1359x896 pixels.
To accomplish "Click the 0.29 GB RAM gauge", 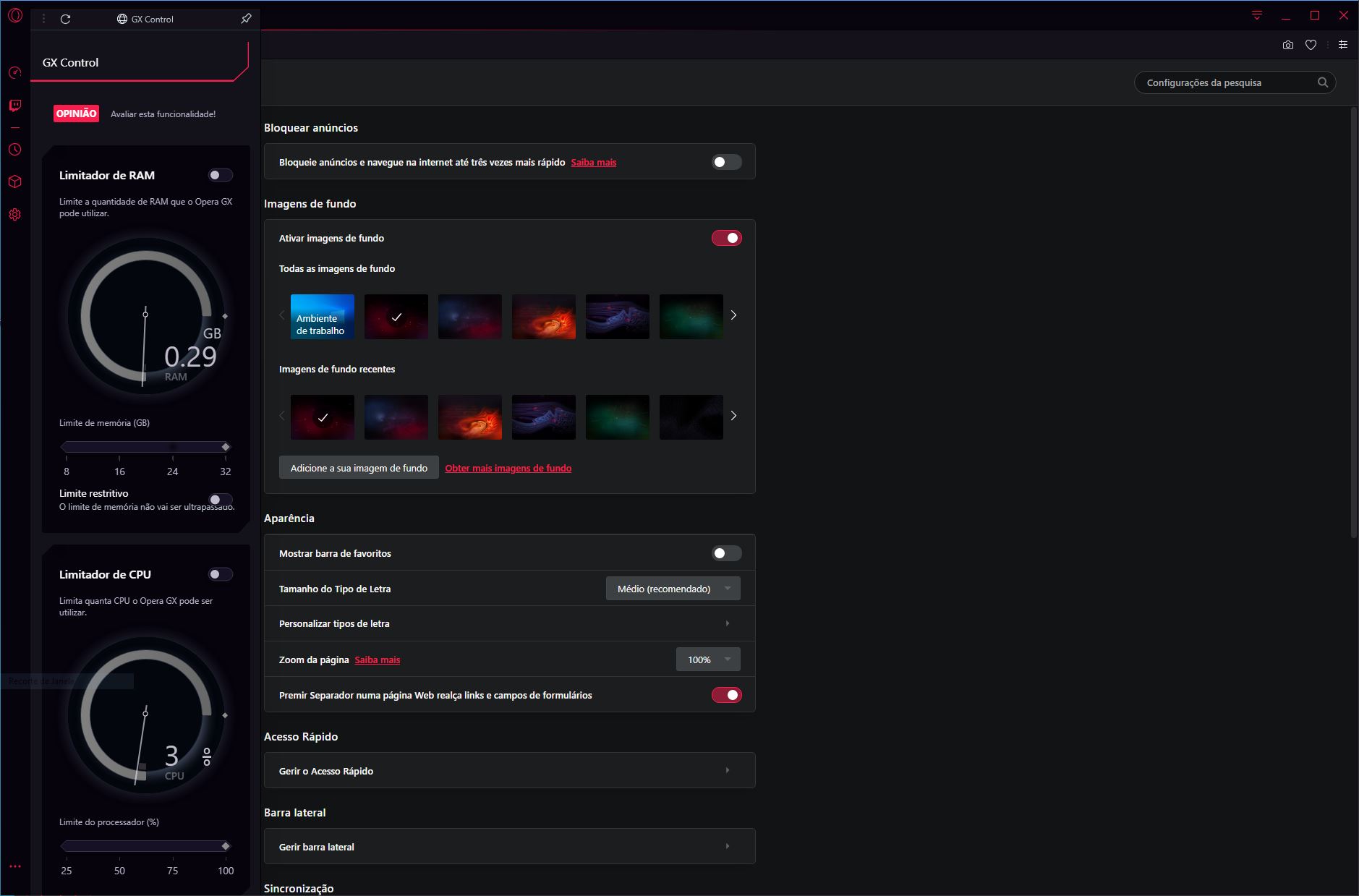I will (x=146, y=316).
